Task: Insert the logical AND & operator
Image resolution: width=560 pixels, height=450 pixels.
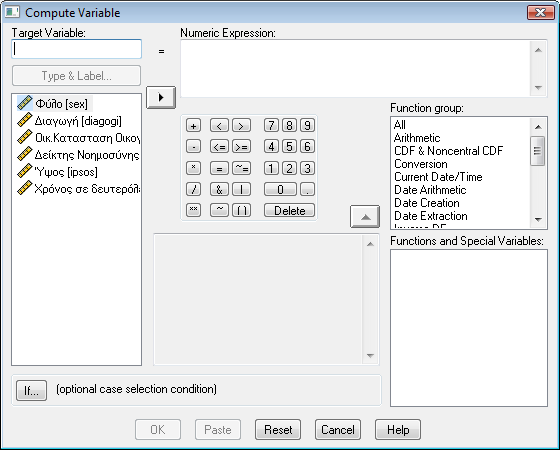Action: click(x=219, y=189)
